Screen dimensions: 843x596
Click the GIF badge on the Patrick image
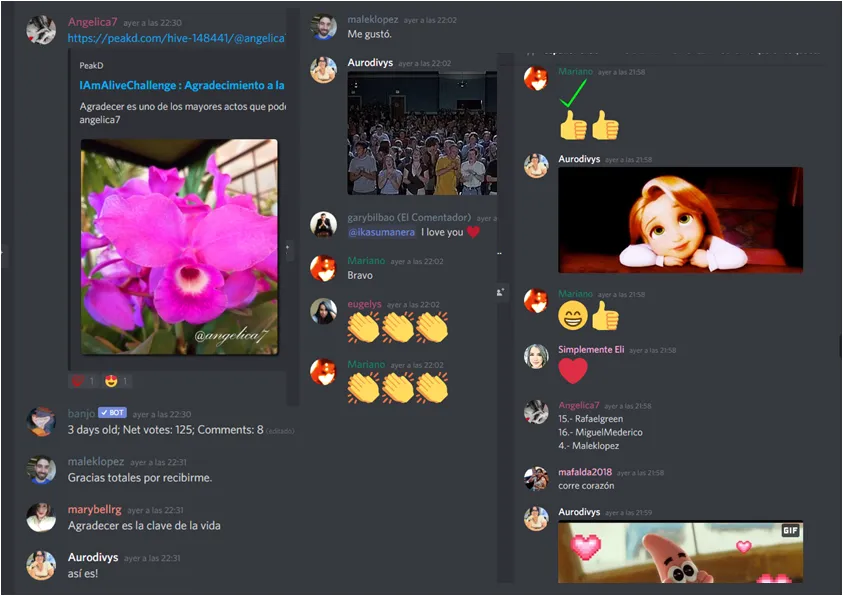[790, 531]
